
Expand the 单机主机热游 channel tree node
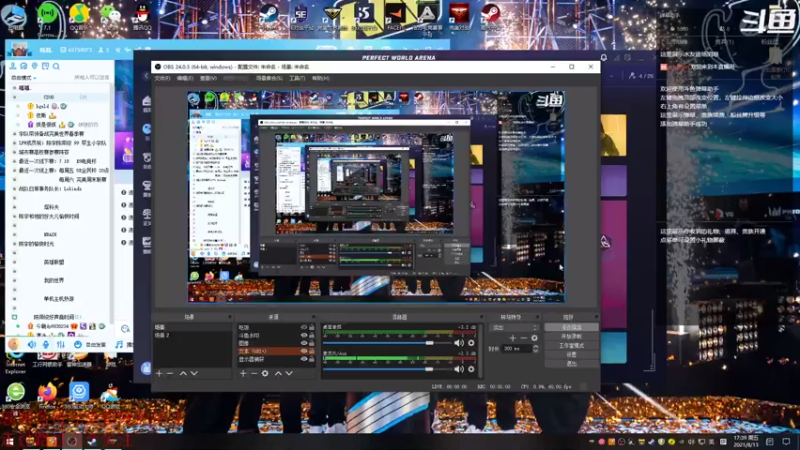tap(14, 299)
